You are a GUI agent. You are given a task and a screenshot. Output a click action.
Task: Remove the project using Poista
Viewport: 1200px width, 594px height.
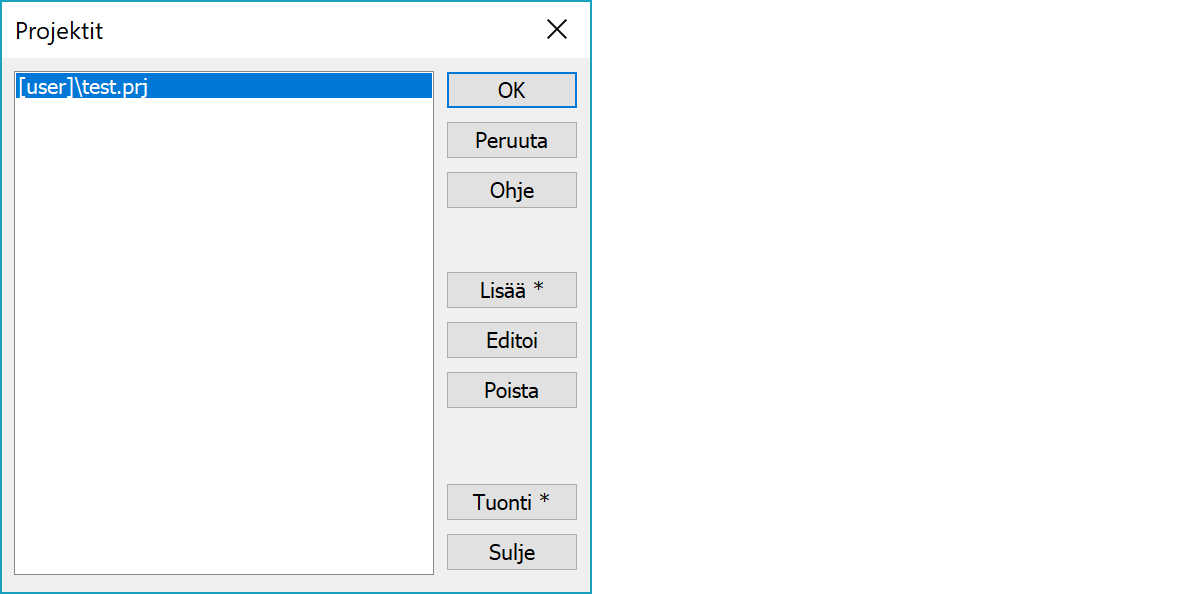tap(511, 390)
